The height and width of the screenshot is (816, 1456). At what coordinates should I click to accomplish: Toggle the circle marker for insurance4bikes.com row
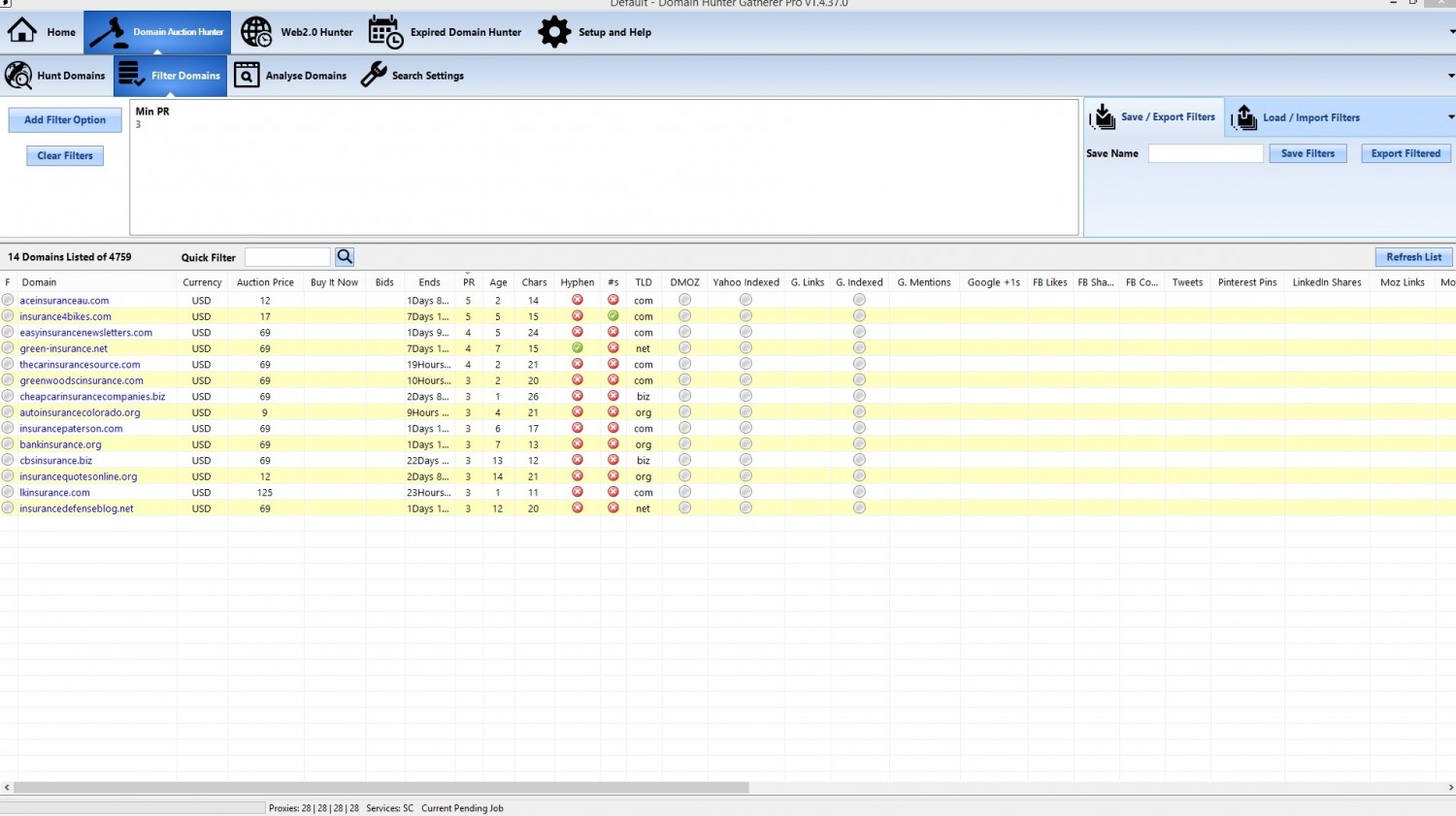click(8, 316)
